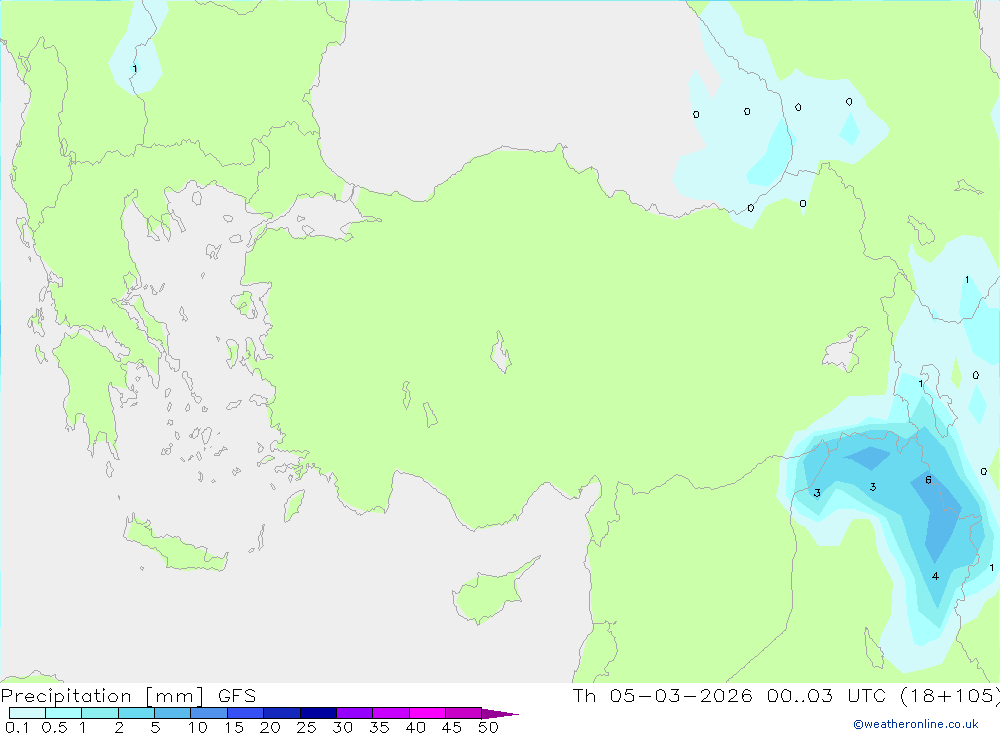Pick the 5–10 mm legend swatch
Viewport: 1000px width, 733px height.
[173, 713]
